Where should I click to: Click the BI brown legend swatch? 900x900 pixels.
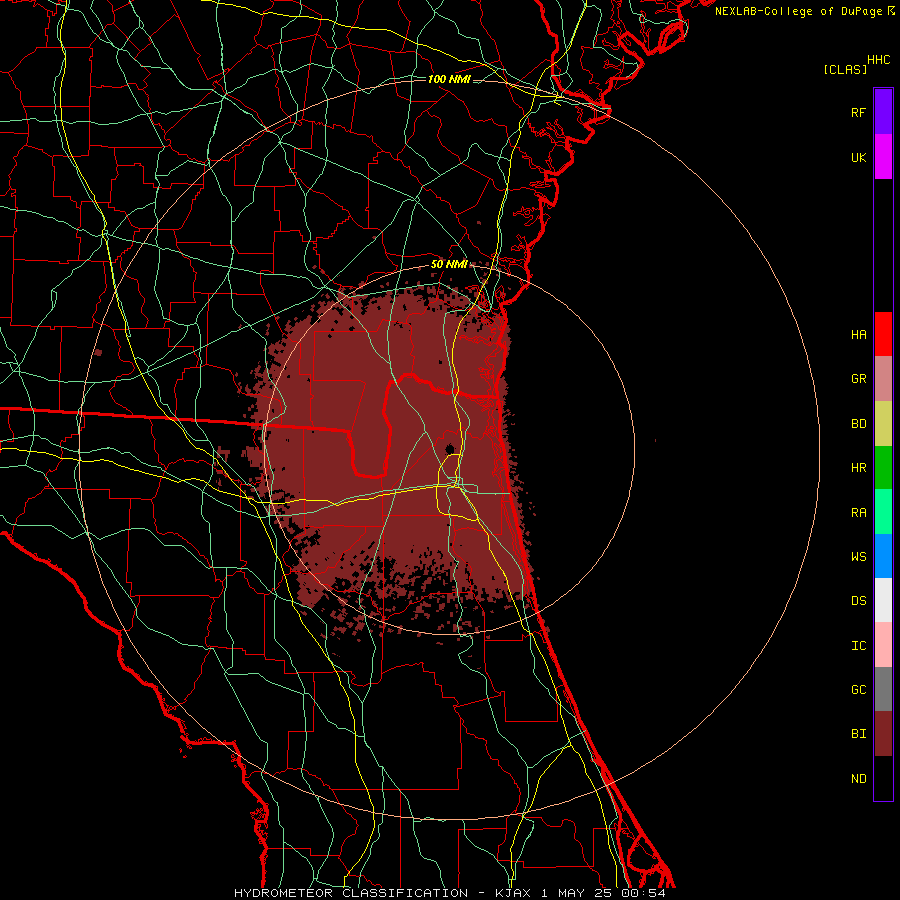pos(883,734)
